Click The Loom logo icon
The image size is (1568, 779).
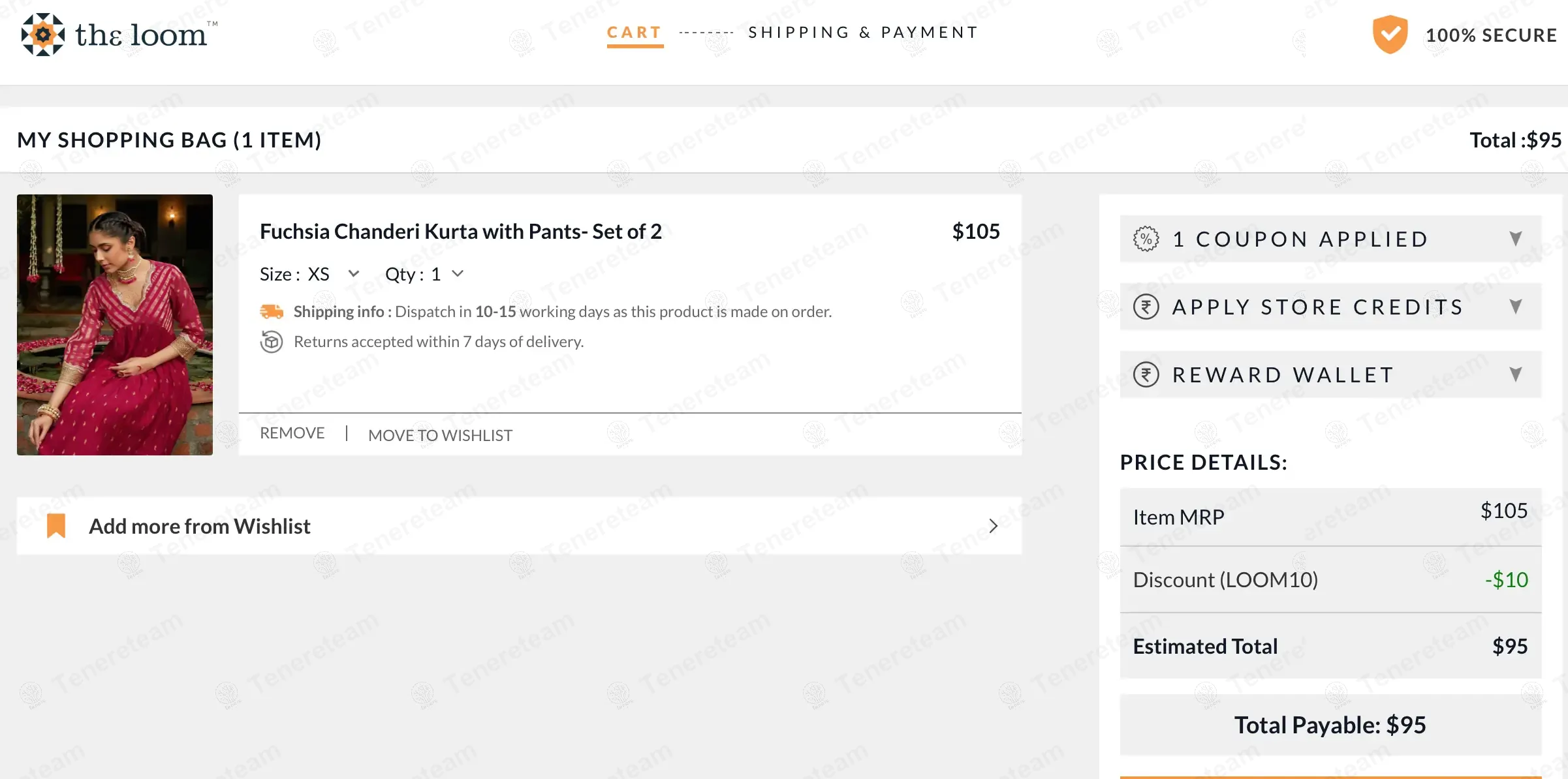tap(43, 35)
